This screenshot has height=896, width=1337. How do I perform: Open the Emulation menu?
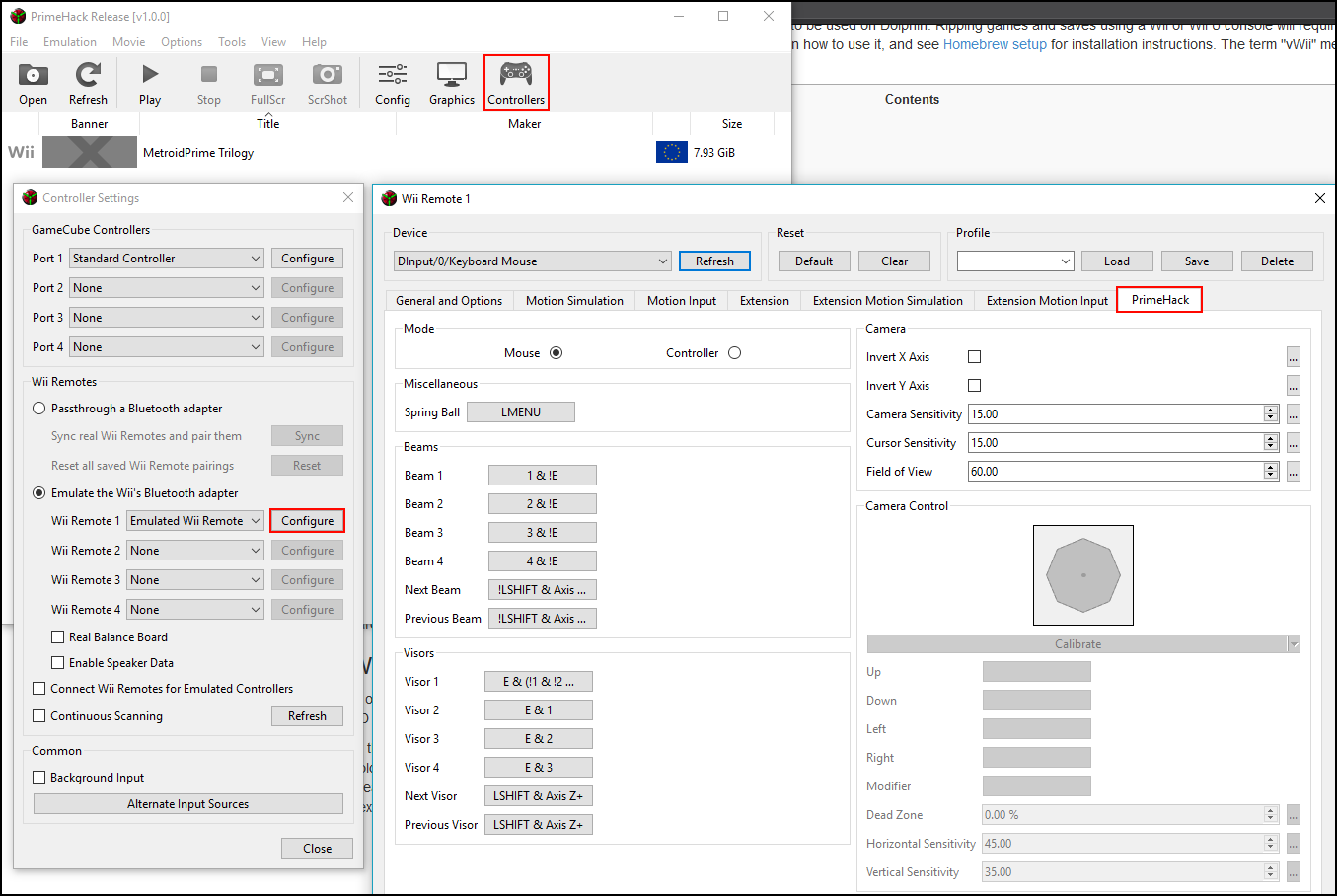tap(70, 42)
